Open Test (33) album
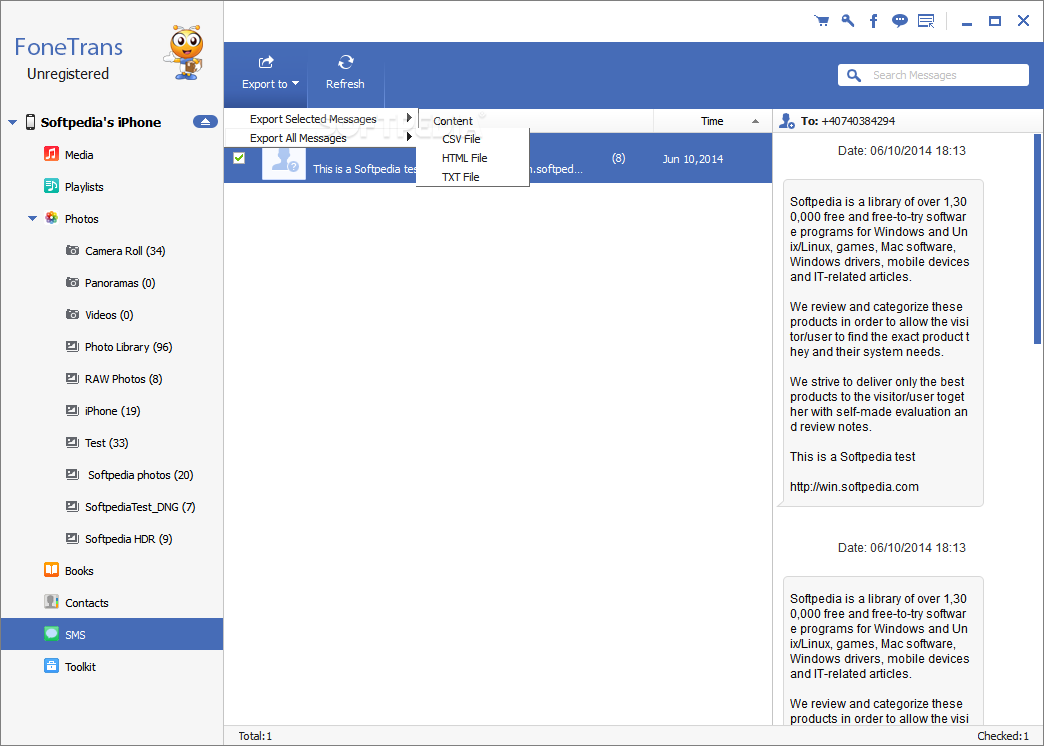This screenshot has height=746, width=1044. click(x=107, y=442)
